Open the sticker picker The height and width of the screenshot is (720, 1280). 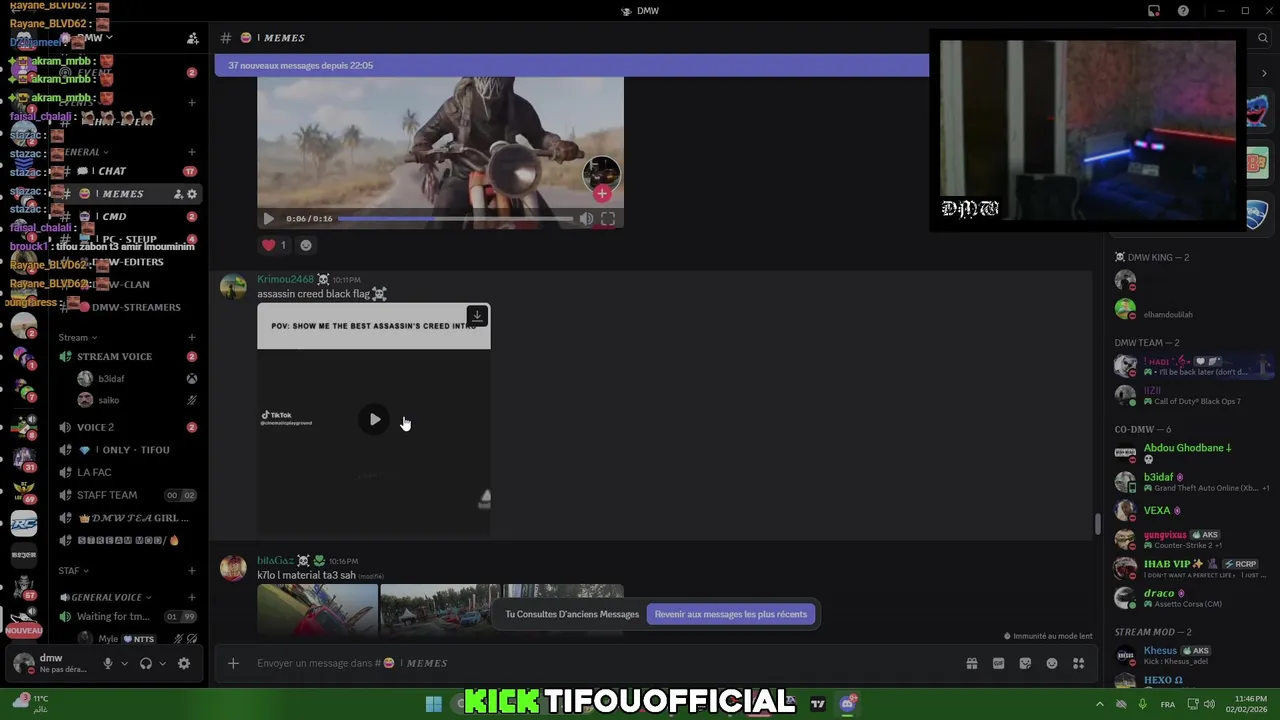1025,663
